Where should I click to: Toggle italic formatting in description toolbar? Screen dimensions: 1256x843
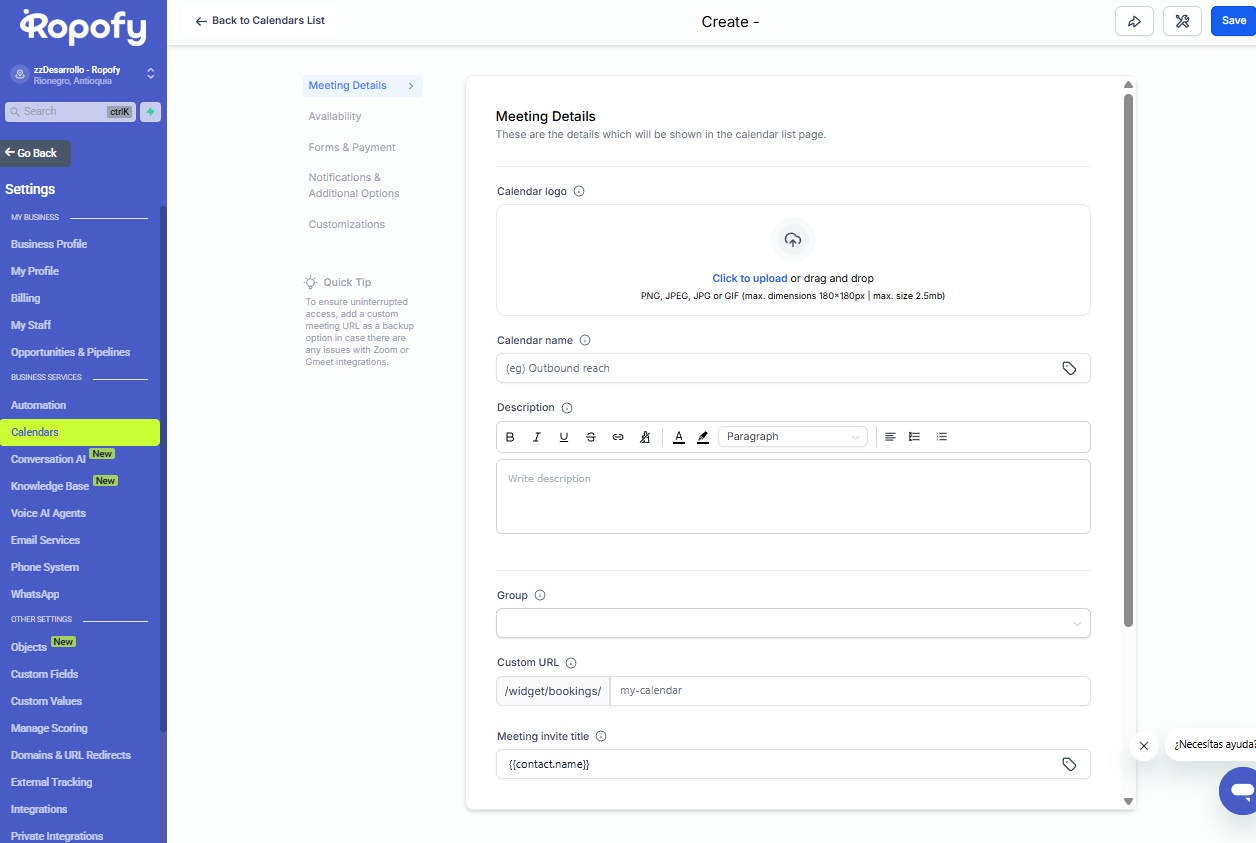[x=537, y=437]
